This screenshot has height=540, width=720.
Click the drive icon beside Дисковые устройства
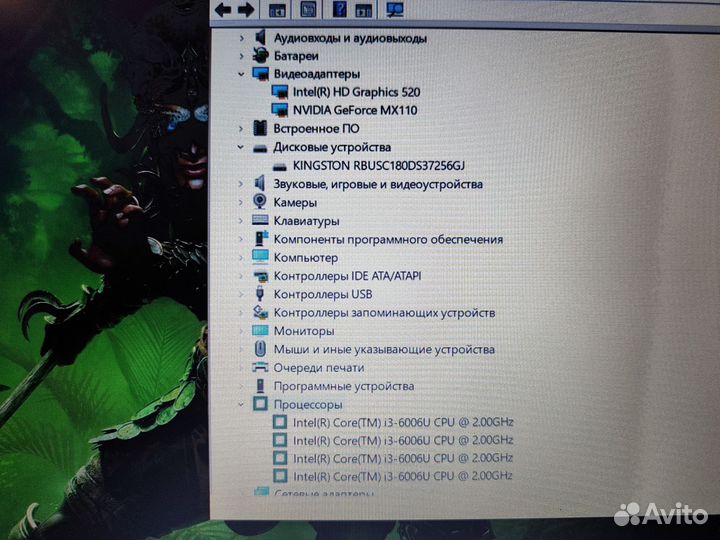pyautogui.click(x=260, y=148)
